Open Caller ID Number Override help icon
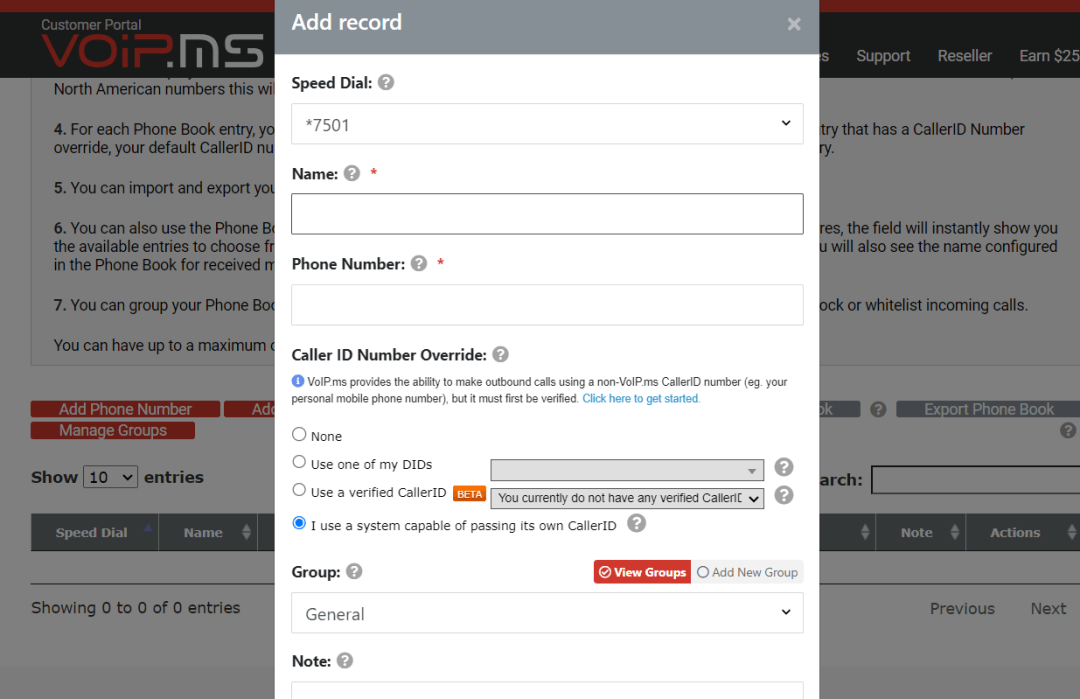The image size is (1080, 699). [x=500, y=354]
